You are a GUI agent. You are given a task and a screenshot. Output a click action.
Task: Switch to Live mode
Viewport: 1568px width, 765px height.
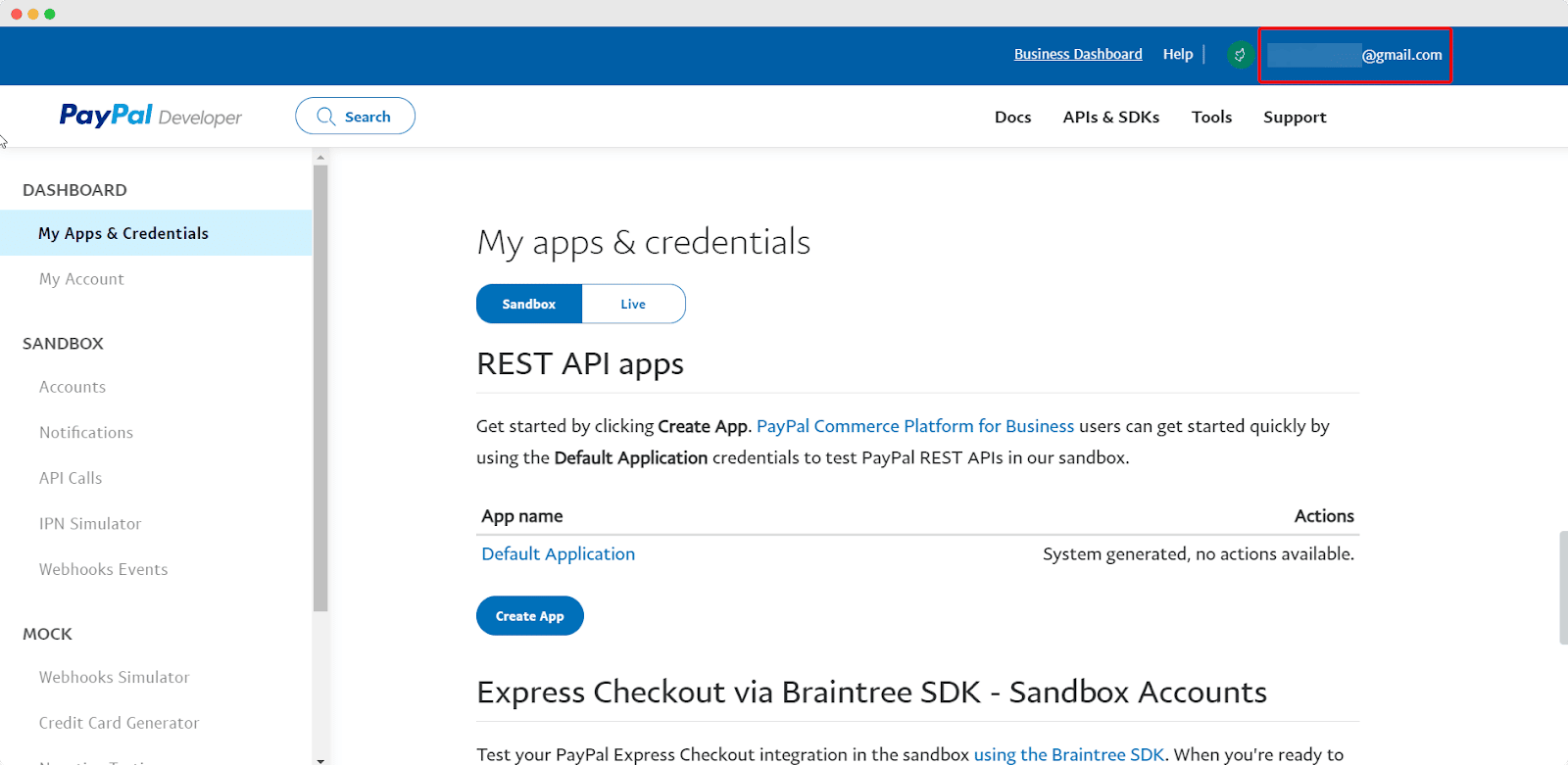633,304
